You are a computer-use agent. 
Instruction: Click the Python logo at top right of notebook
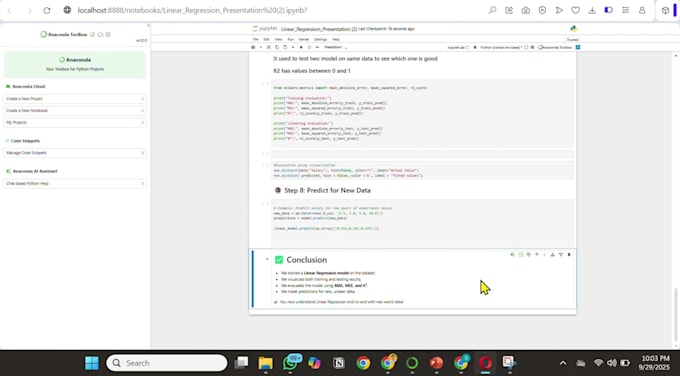573,29
